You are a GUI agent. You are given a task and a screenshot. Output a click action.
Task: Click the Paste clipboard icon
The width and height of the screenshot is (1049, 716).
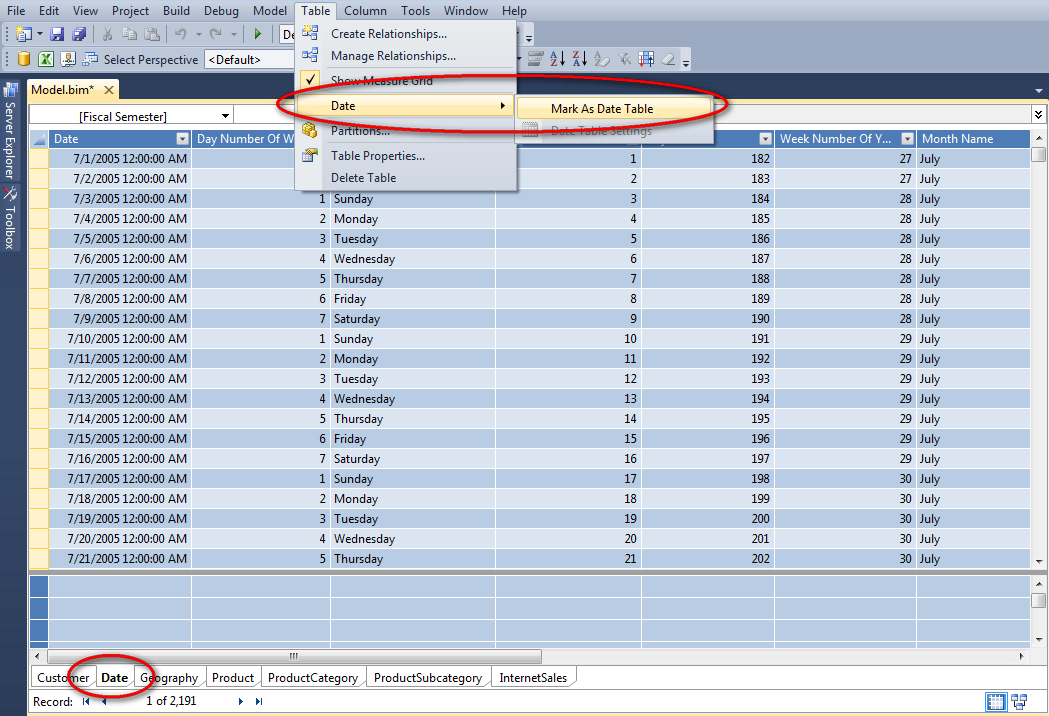click(153, 33)
